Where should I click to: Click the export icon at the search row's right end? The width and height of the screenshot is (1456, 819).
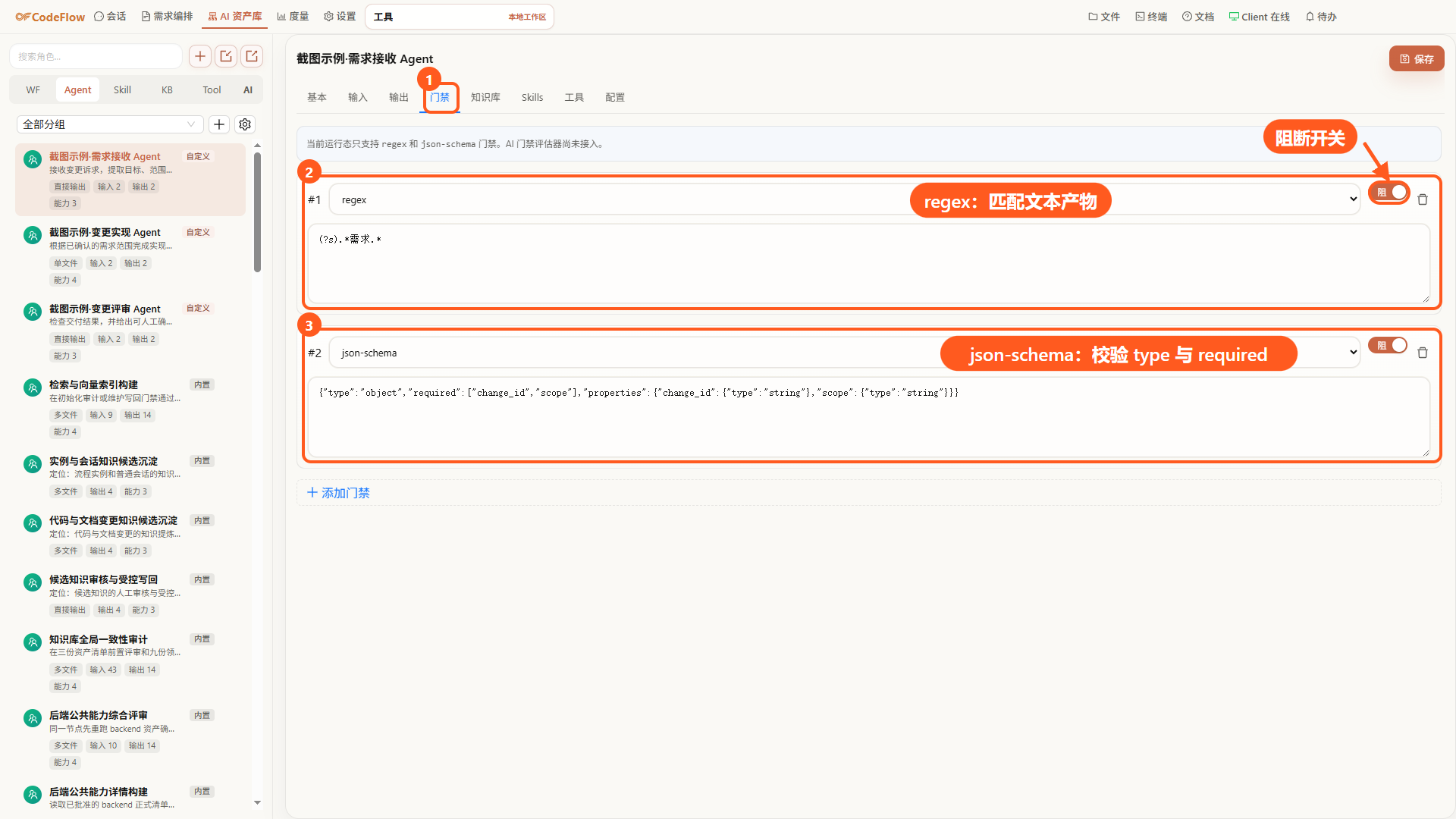coord(252,56)
